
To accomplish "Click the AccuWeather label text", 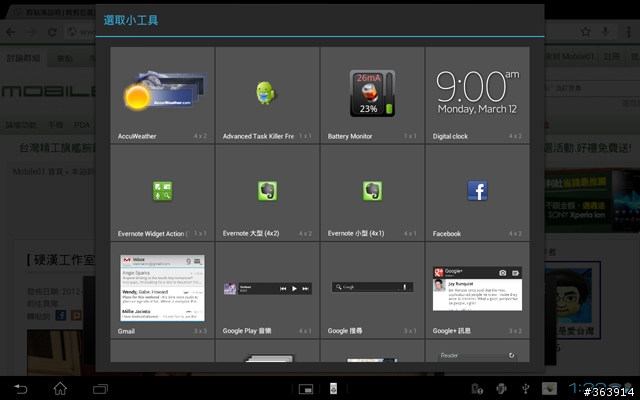I will point(137,136).
